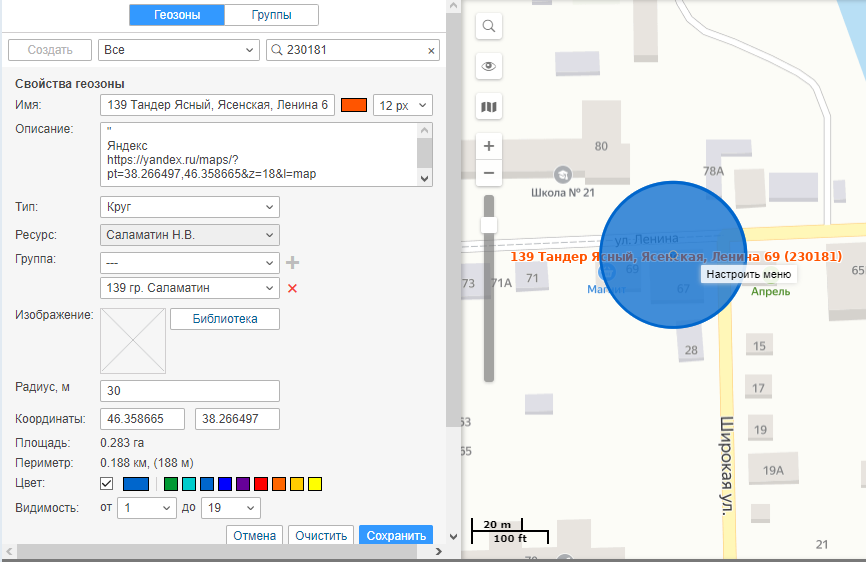Click the map search magnifier icon
Screen dimensions: 866x562
(489, 26)
